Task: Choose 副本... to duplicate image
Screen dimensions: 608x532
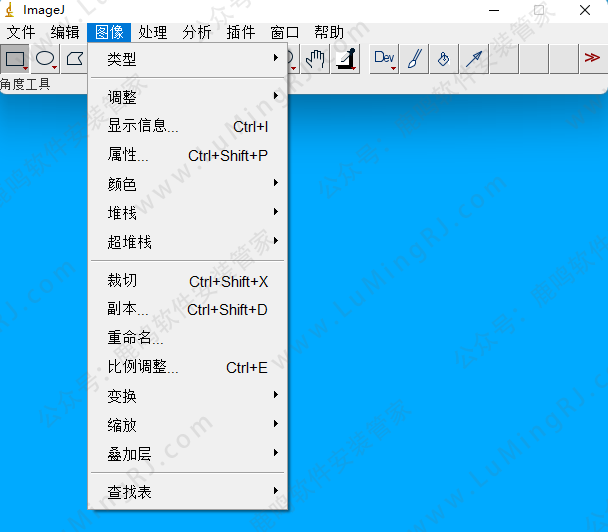Action: click(x=188, y=309)
